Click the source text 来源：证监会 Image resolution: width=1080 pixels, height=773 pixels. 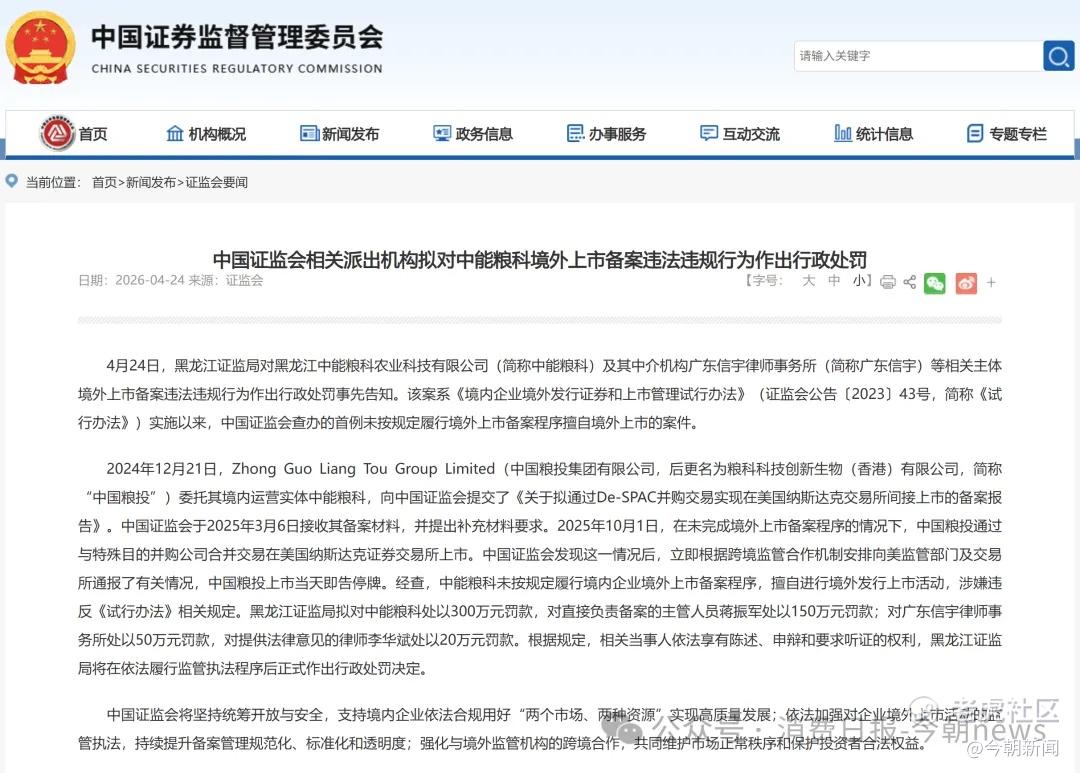pyautogui.click(x=226, y=280)
